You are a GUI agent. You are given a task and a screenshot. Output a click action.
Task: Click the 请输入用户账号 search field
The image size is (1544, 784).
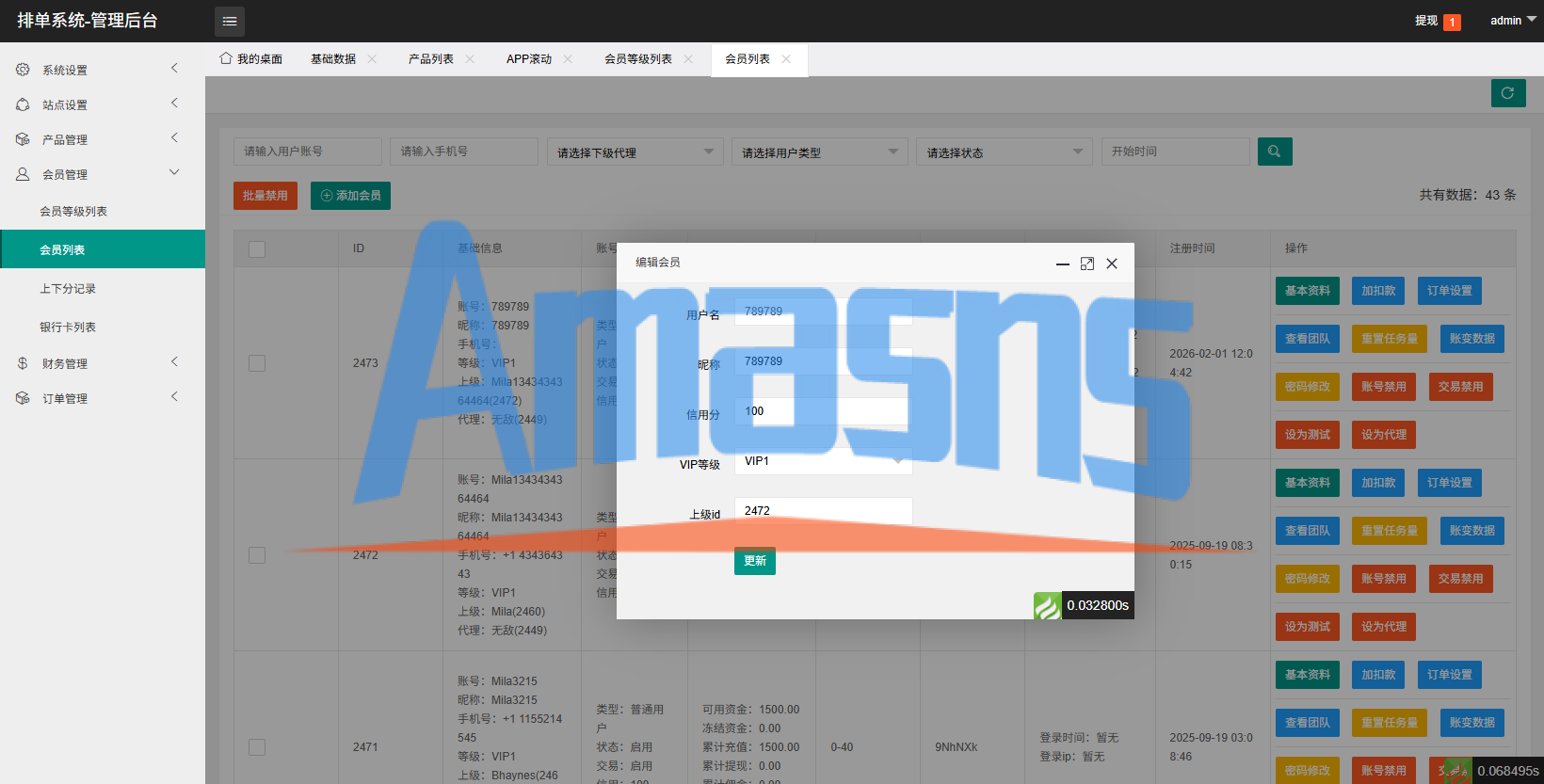308,152
